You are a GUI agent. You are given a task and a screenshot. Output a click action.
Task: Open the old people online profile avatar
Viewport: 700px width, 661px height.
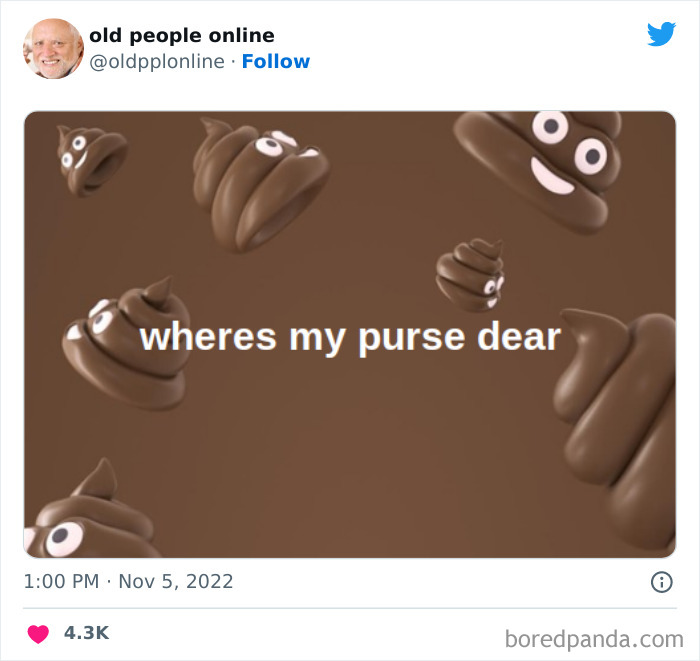click(x=54, y=49)
